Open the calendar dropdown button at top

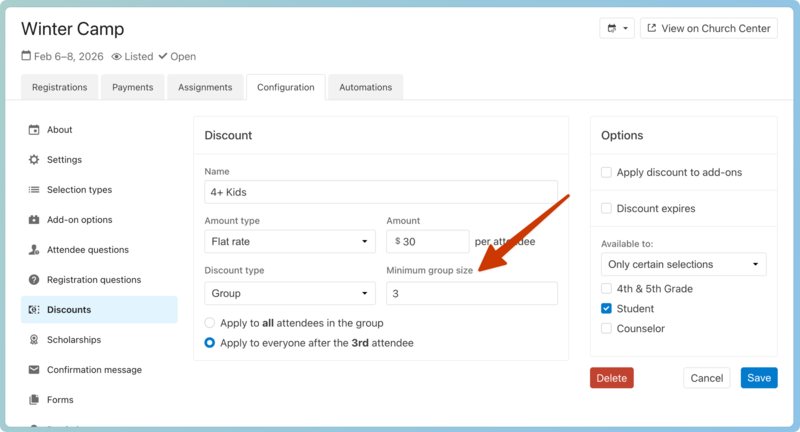coord(616,28)
